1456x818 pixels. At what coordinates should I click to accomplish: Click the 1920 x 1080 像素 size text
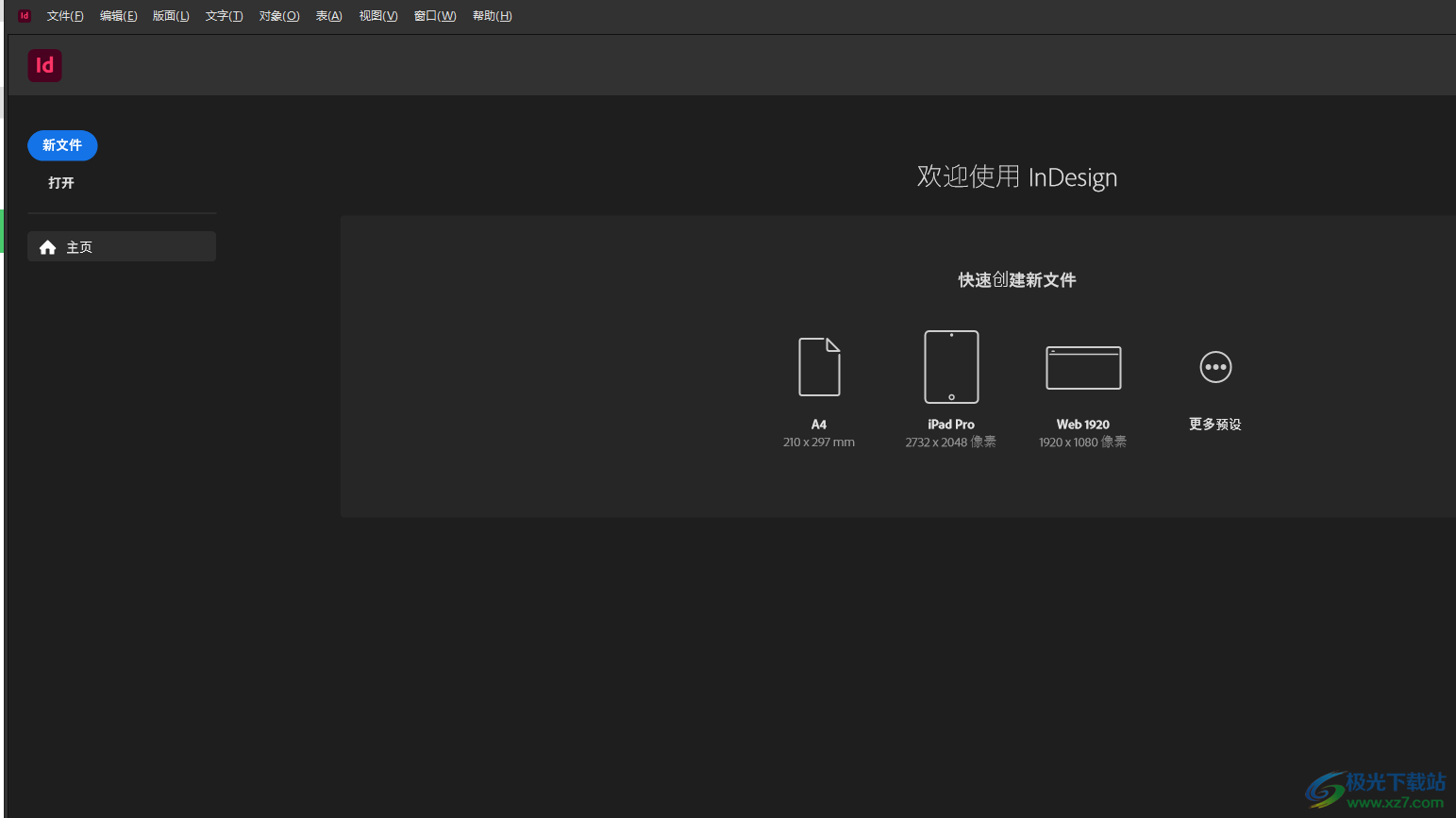point(1083,442)
